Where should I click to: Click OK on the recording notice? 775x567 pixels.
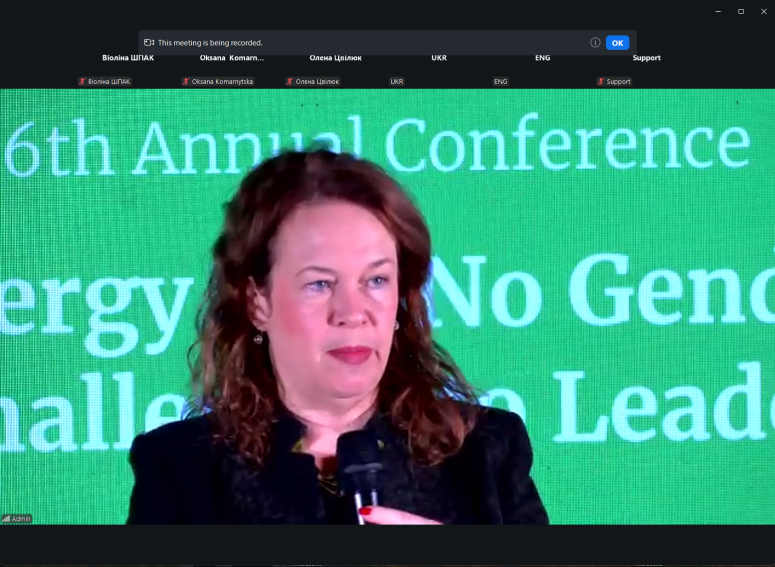coord(617,43)
